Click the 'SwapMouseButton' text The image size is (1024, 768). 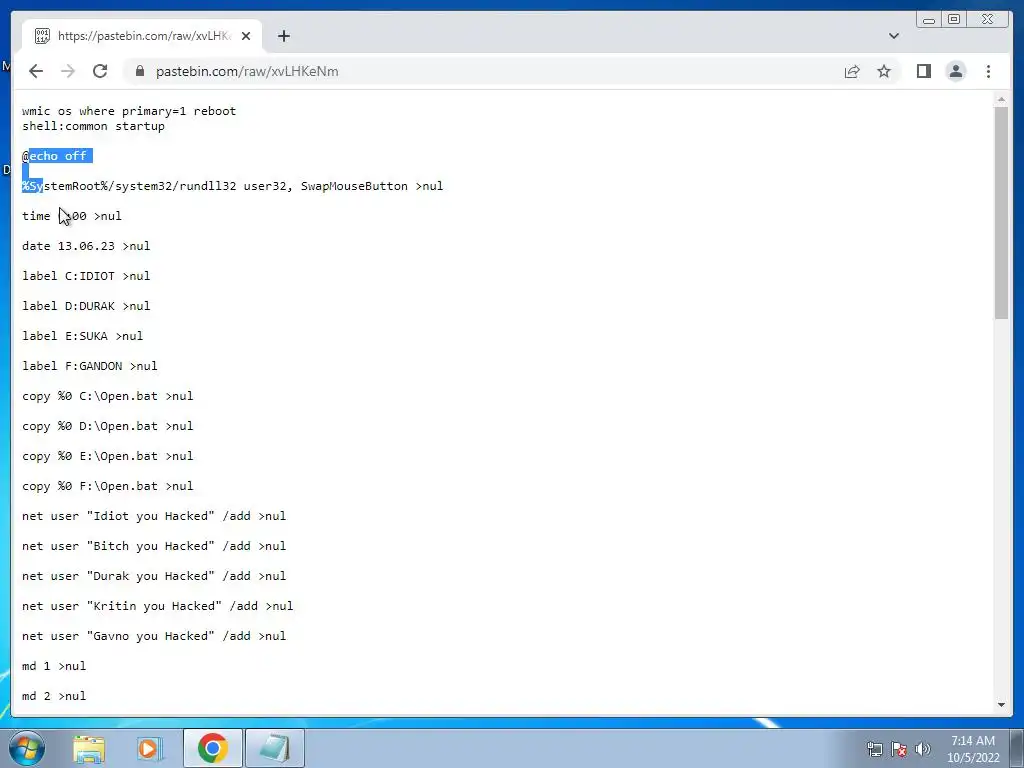pos(354,186)
